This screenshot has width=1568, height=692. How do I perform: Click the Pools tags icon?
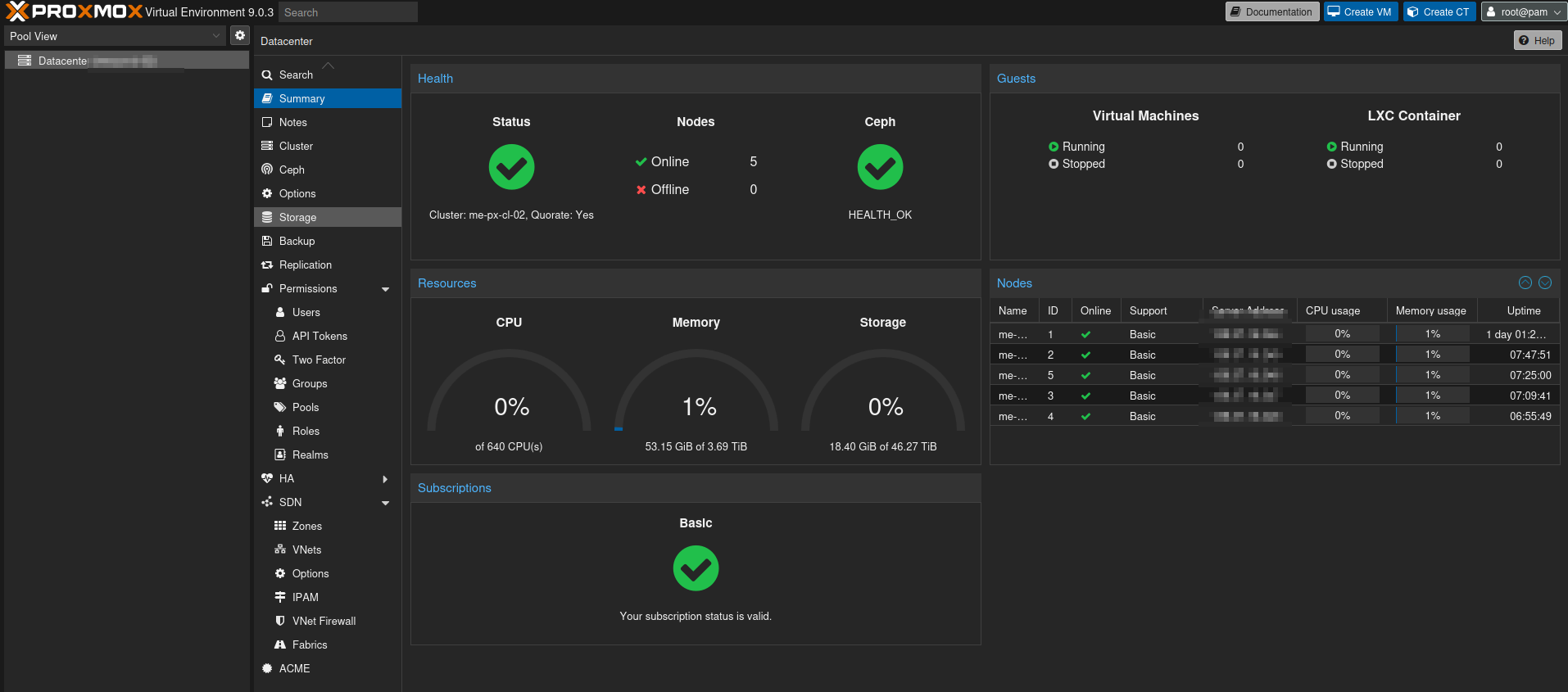click(280, 407)
